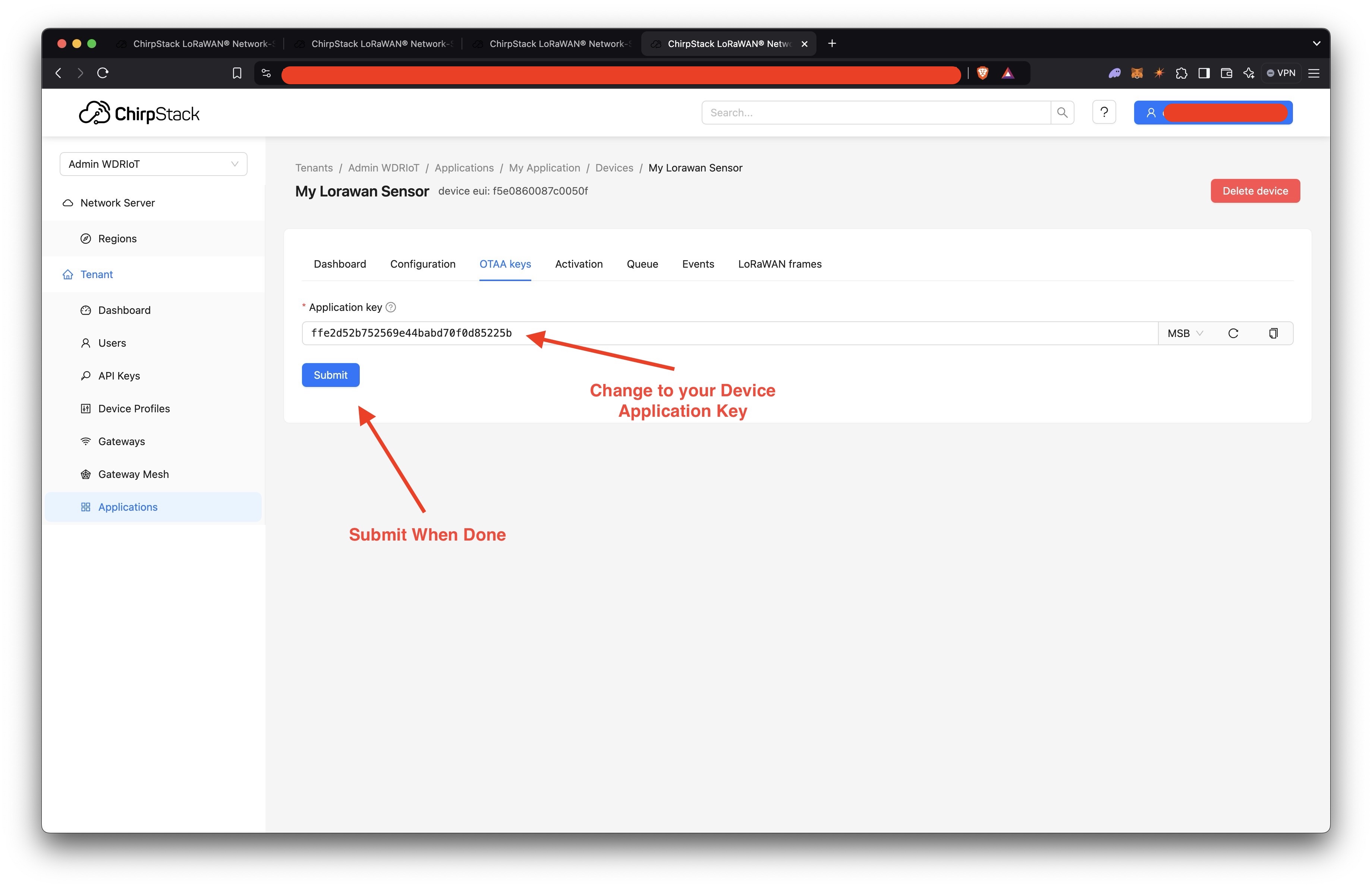This screenshot has height=888, width=1372.
Task: Open Regions in sidebar
Action: [x=153, y=239]
